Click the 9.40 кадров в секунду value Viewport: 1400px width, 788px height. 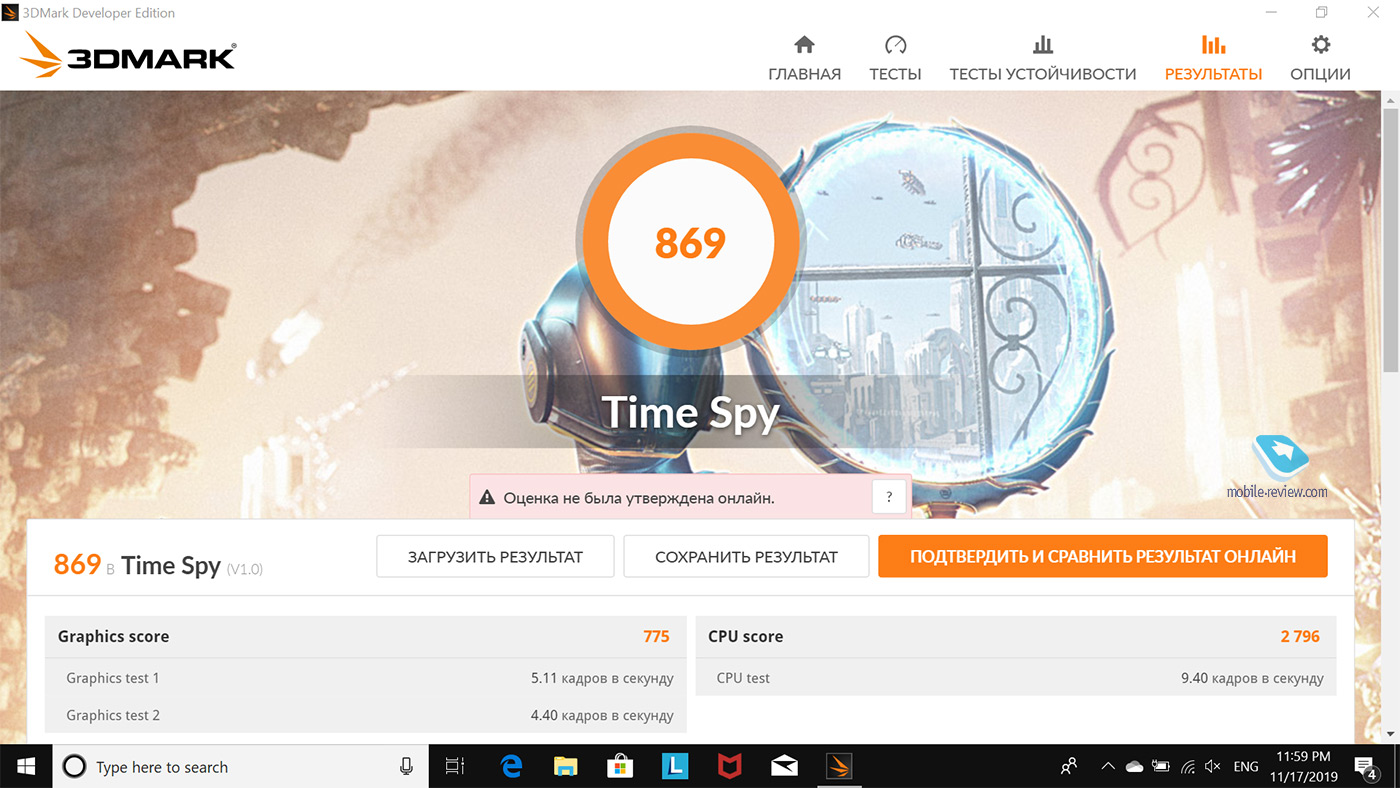click(1252, 678)
